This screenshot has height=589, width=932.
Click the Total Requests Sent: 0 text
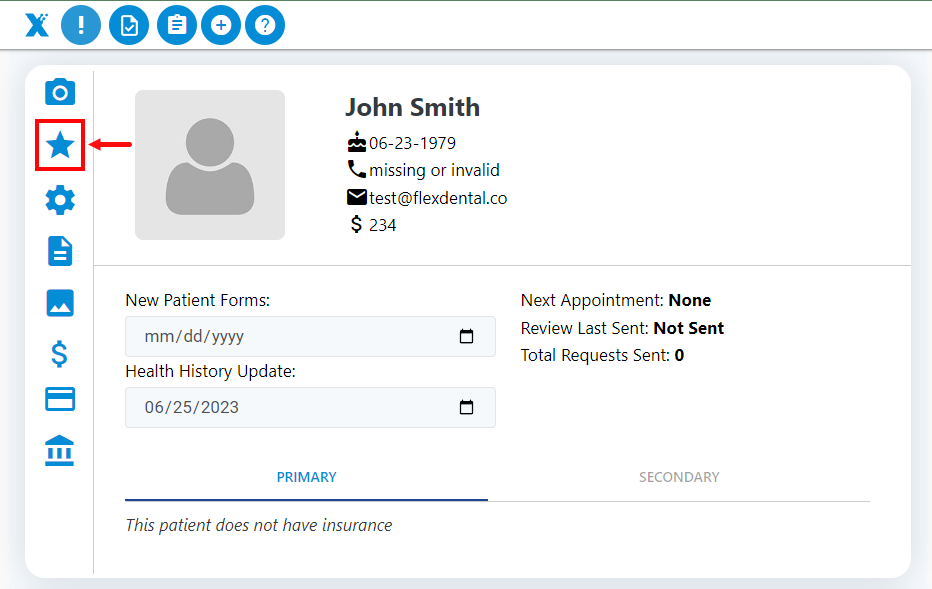coord(602,355)
